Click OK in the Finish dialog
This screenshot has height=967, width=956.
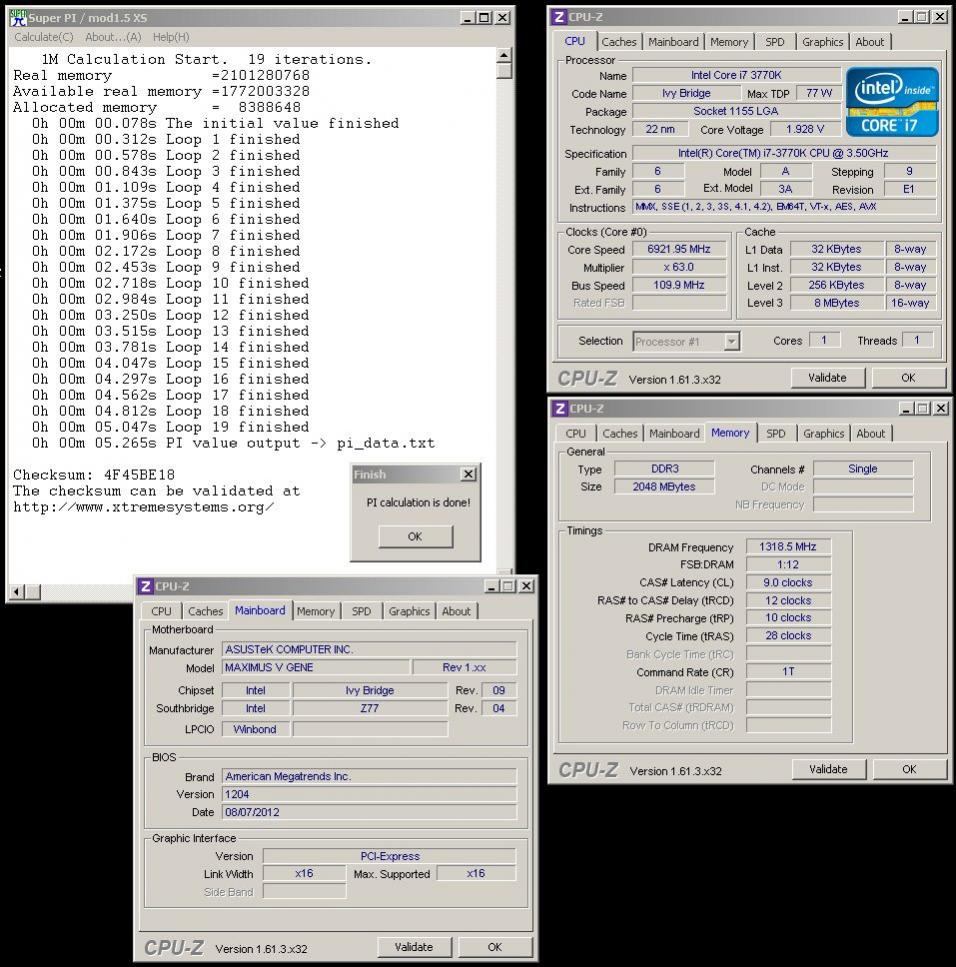coord(415,537)
